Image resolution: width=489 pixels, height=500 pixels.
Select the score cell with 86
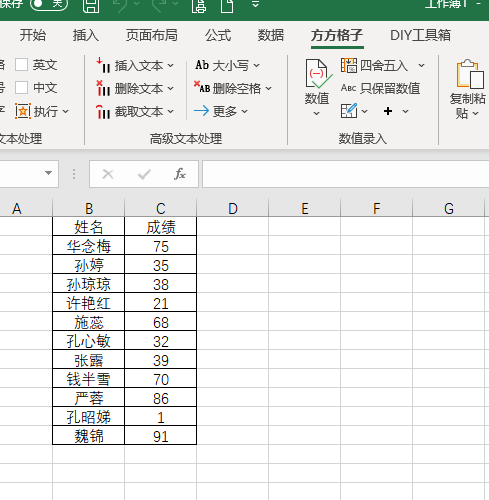(x=161, y=398)
